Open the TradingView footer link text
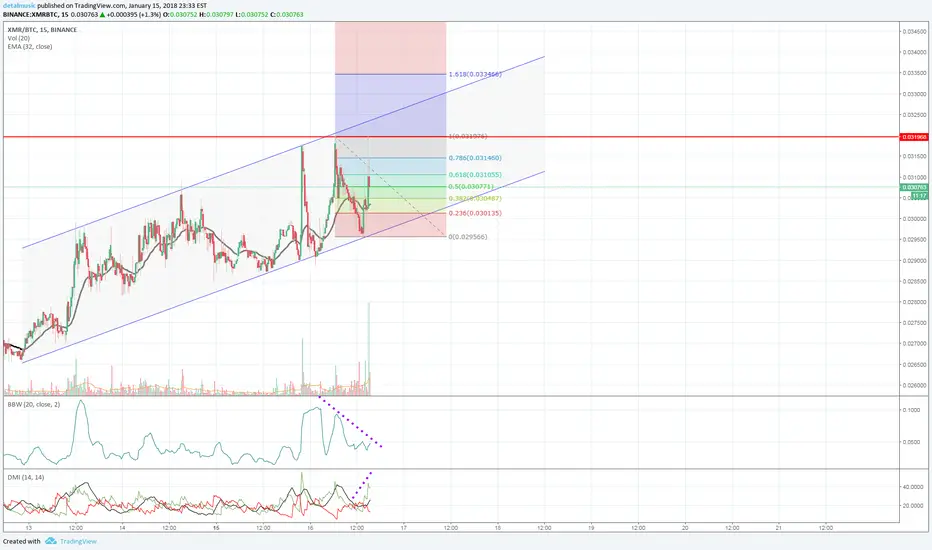 (x=78, y=541)
